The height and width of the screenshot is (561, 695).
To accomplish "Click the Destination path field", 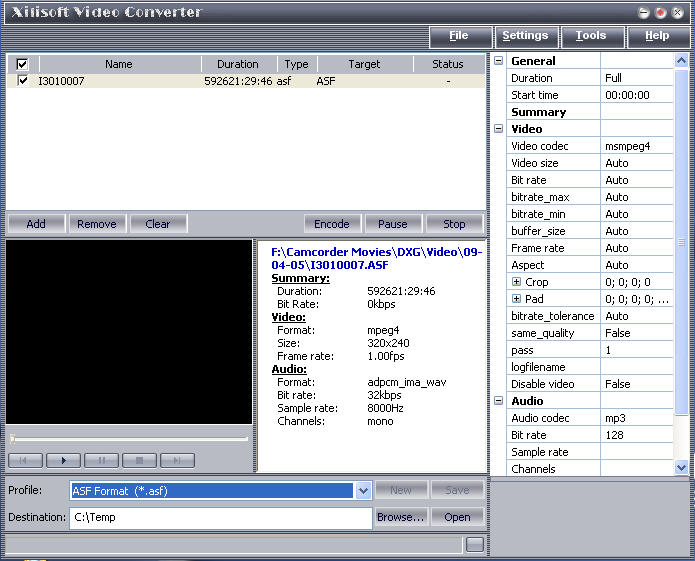I will [221, 518].
